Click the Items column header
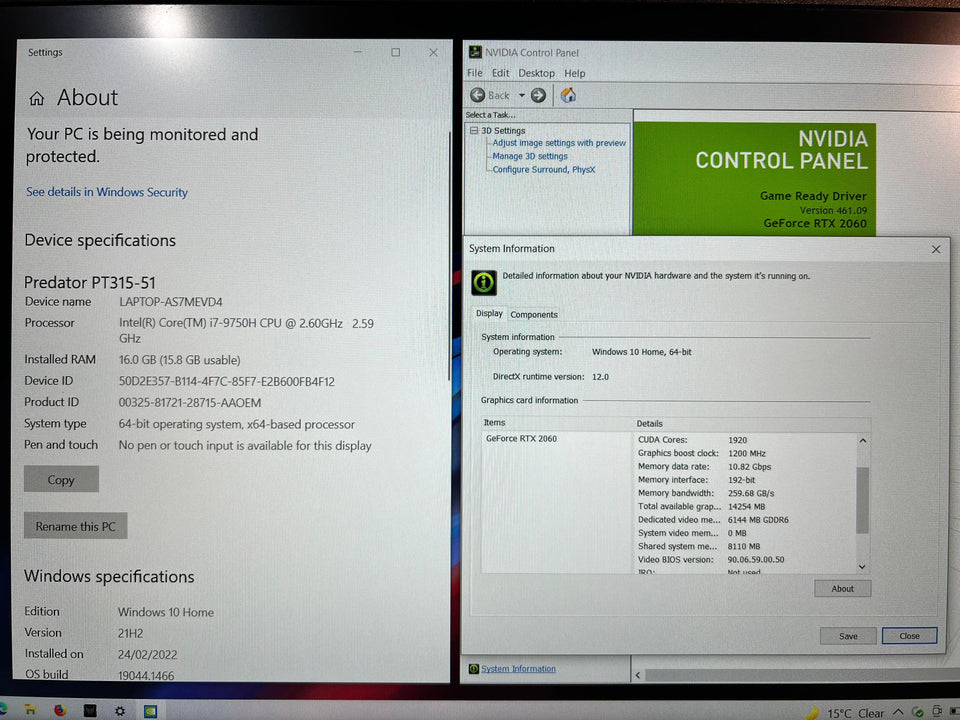This screenshot has width=960, height=720. [494, 422]
